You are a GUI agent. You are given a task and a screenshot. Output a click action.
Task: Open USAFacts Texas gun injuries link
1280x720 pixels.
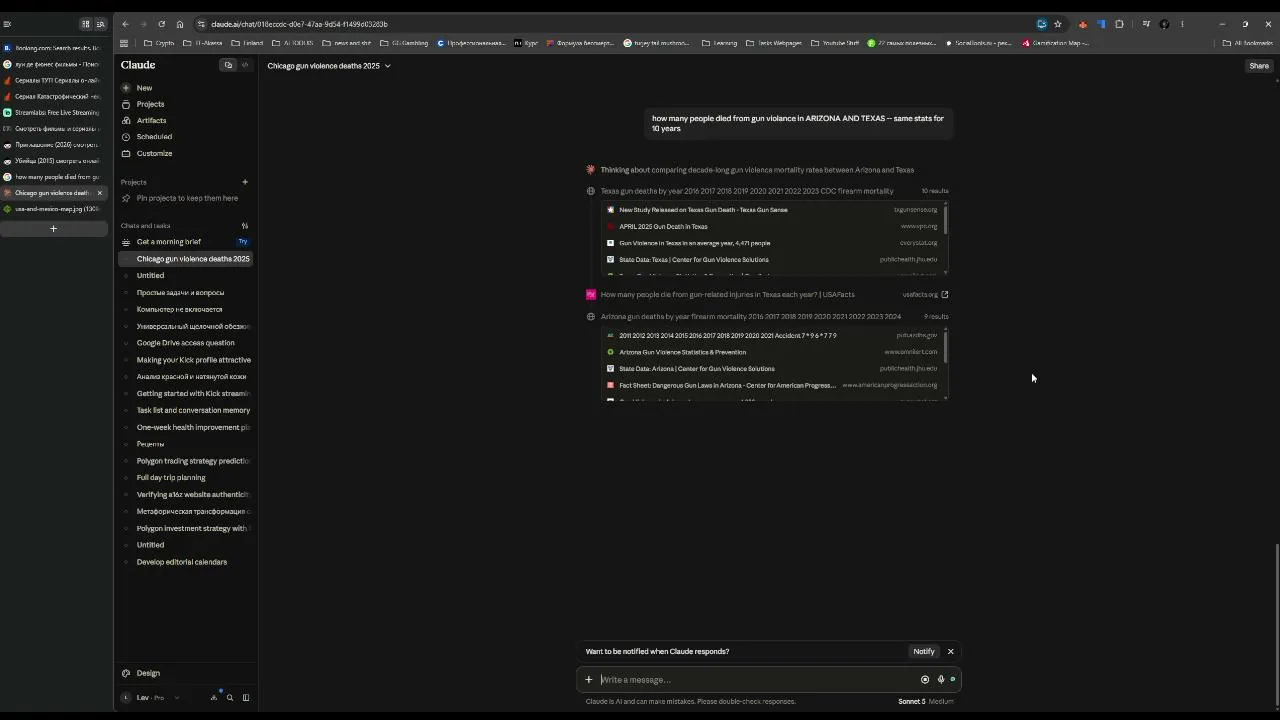(727, 295)
